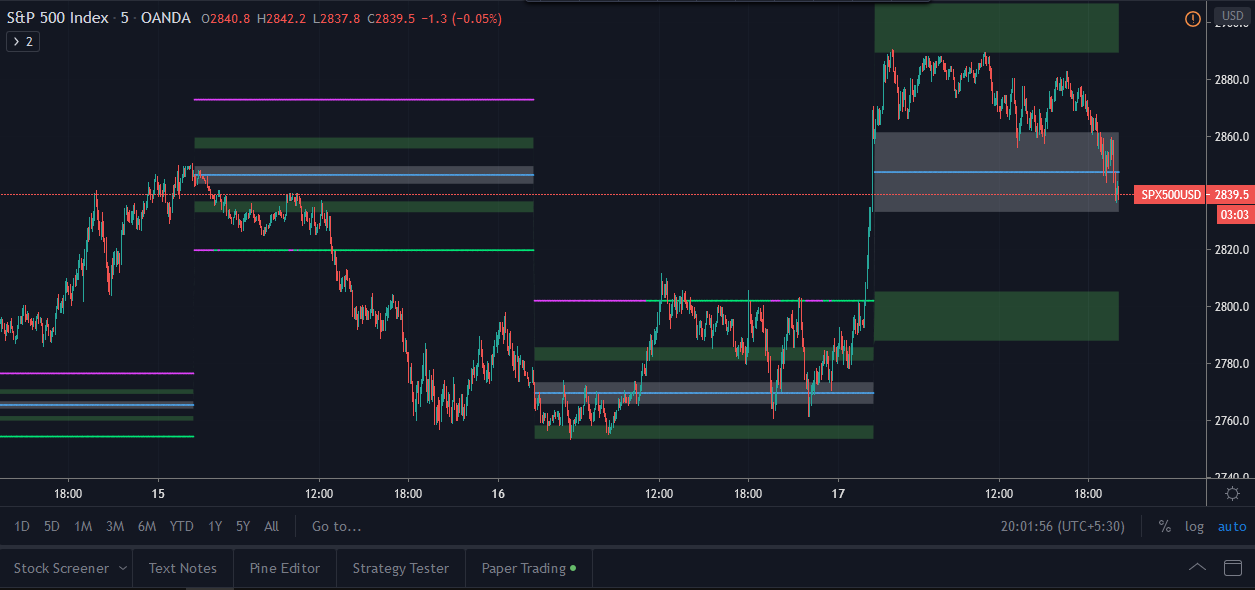Click the SPX500USD price label
The height and width of the screenshot is (590, 1255).
click(x=1171, y=195)
